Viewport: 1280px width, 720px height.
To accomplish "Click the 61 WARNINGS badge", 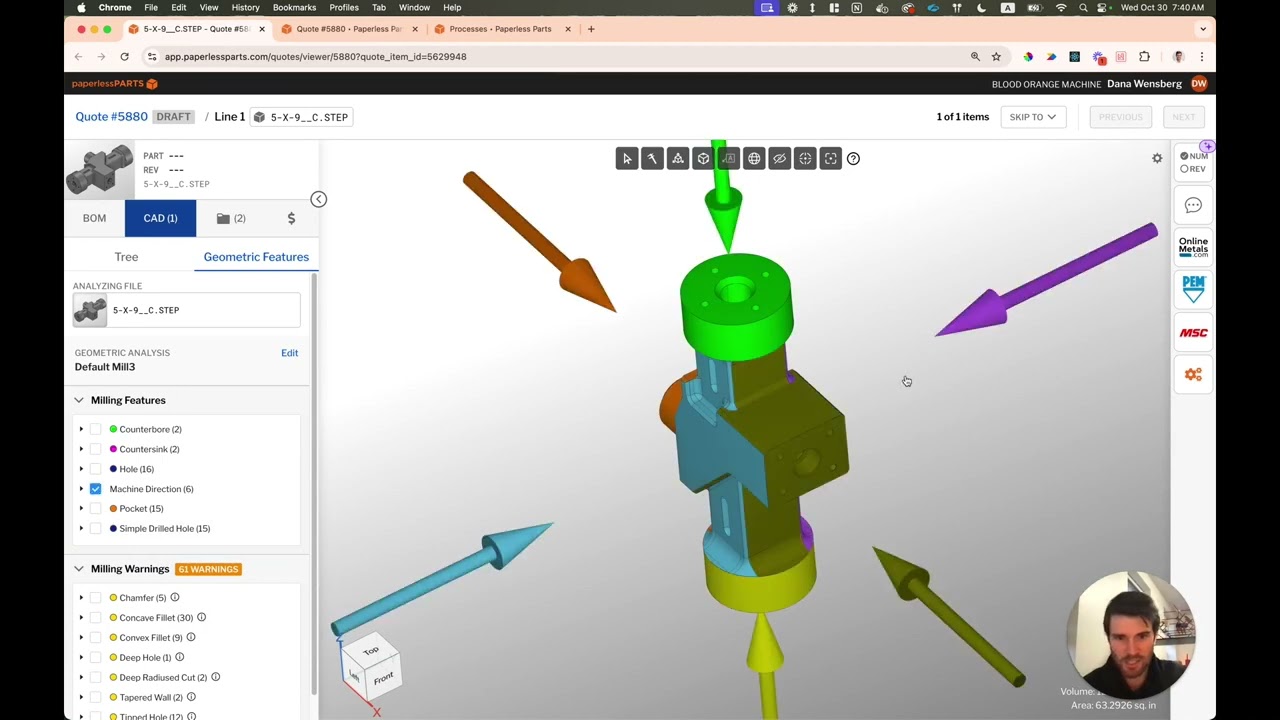I will tap(208, 569).
